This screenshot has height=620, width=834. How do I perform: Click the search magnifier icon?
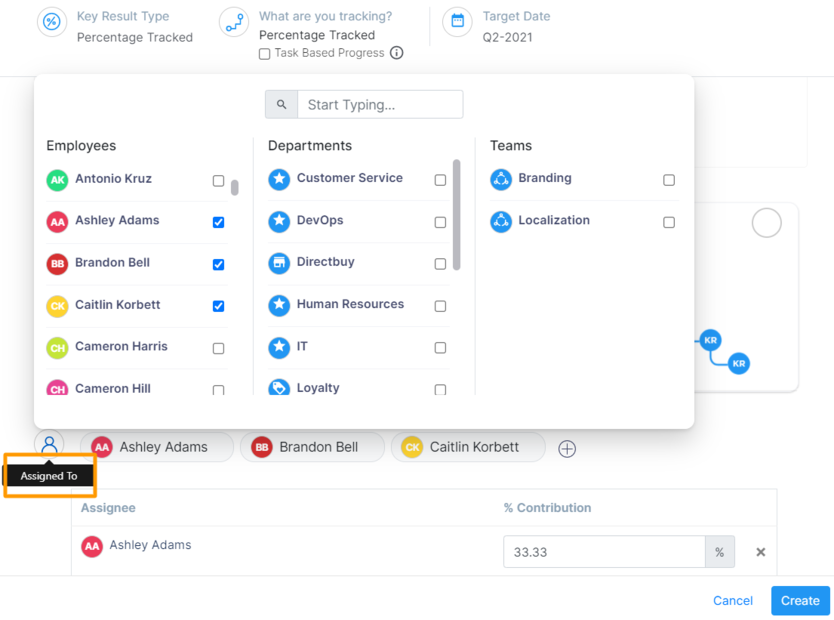point(281,105)
